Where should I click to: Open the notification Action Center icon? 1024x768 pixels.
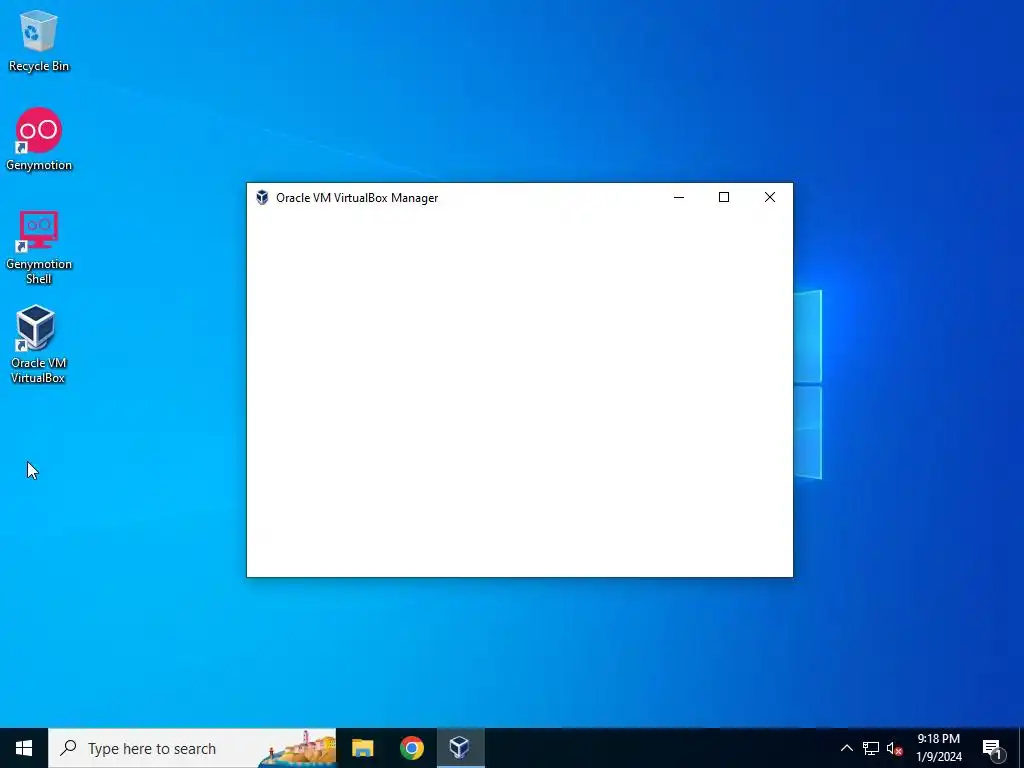pos(992,748)
